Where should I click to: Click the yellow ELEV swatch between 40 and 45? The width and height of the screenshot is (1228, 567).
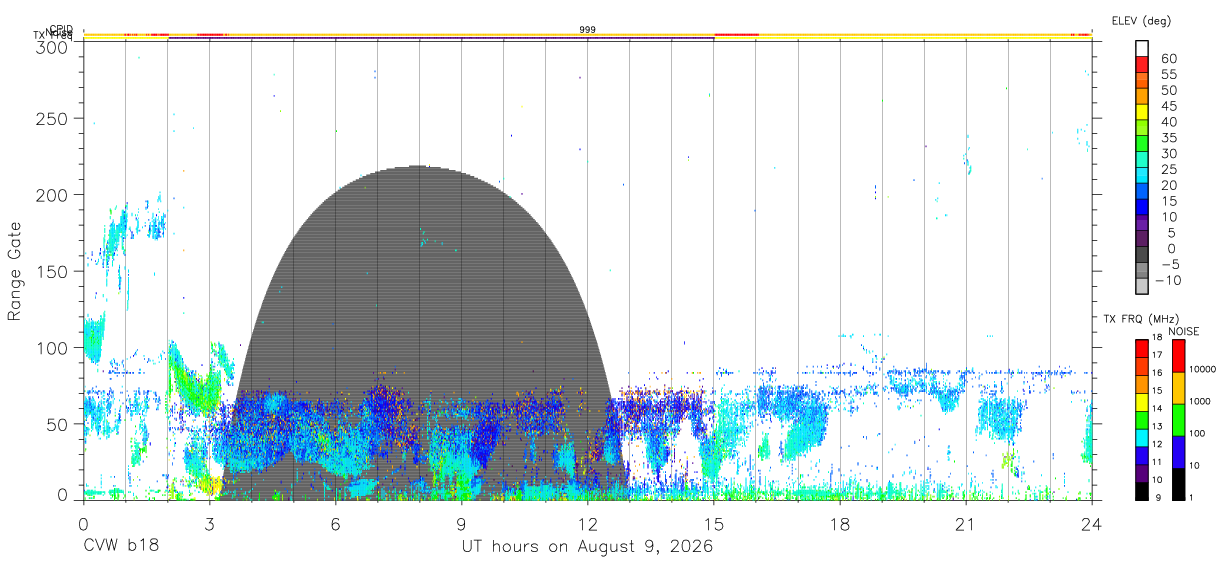point(1142,112)
